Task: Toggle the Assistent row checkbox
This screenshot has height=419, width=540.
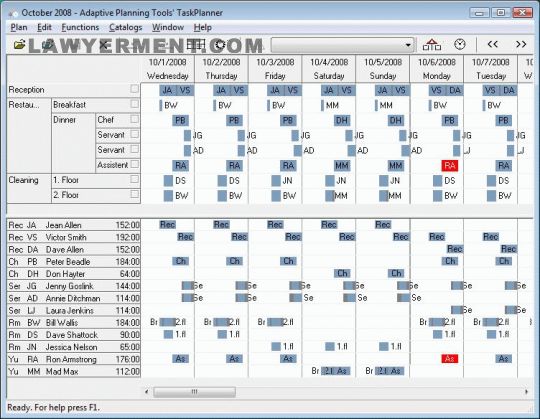Action: pos(135,164)
